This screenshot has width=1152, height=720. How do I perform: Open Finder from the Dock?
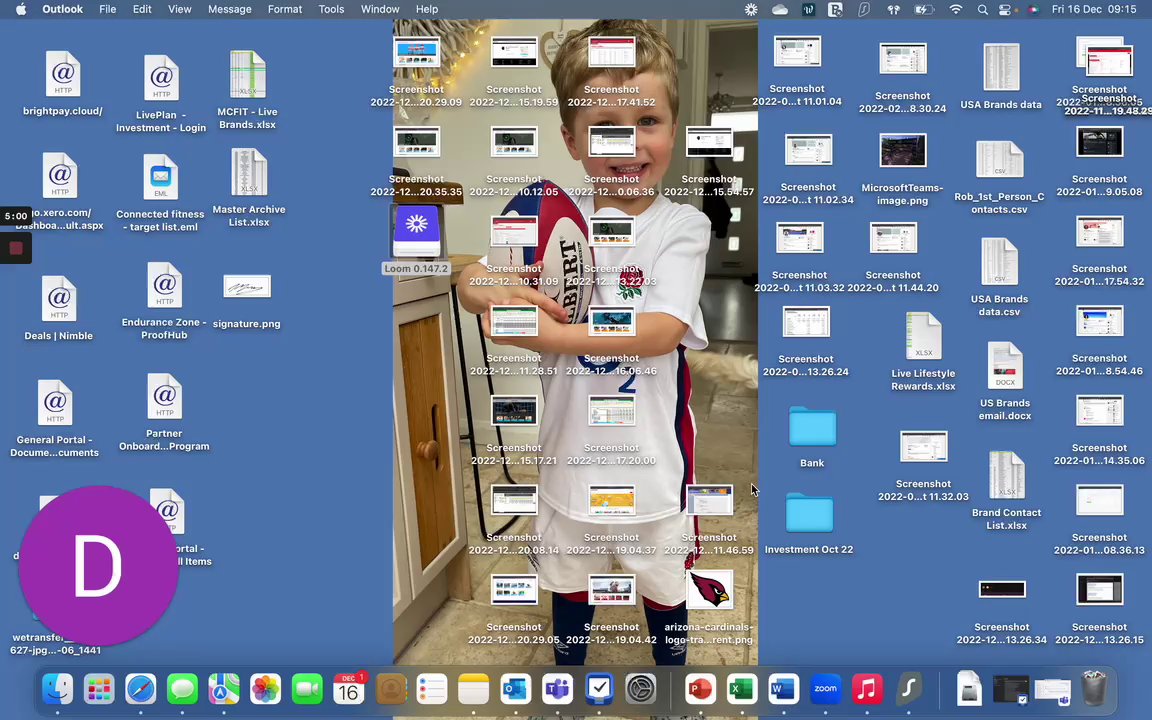[x=57, y=689]
